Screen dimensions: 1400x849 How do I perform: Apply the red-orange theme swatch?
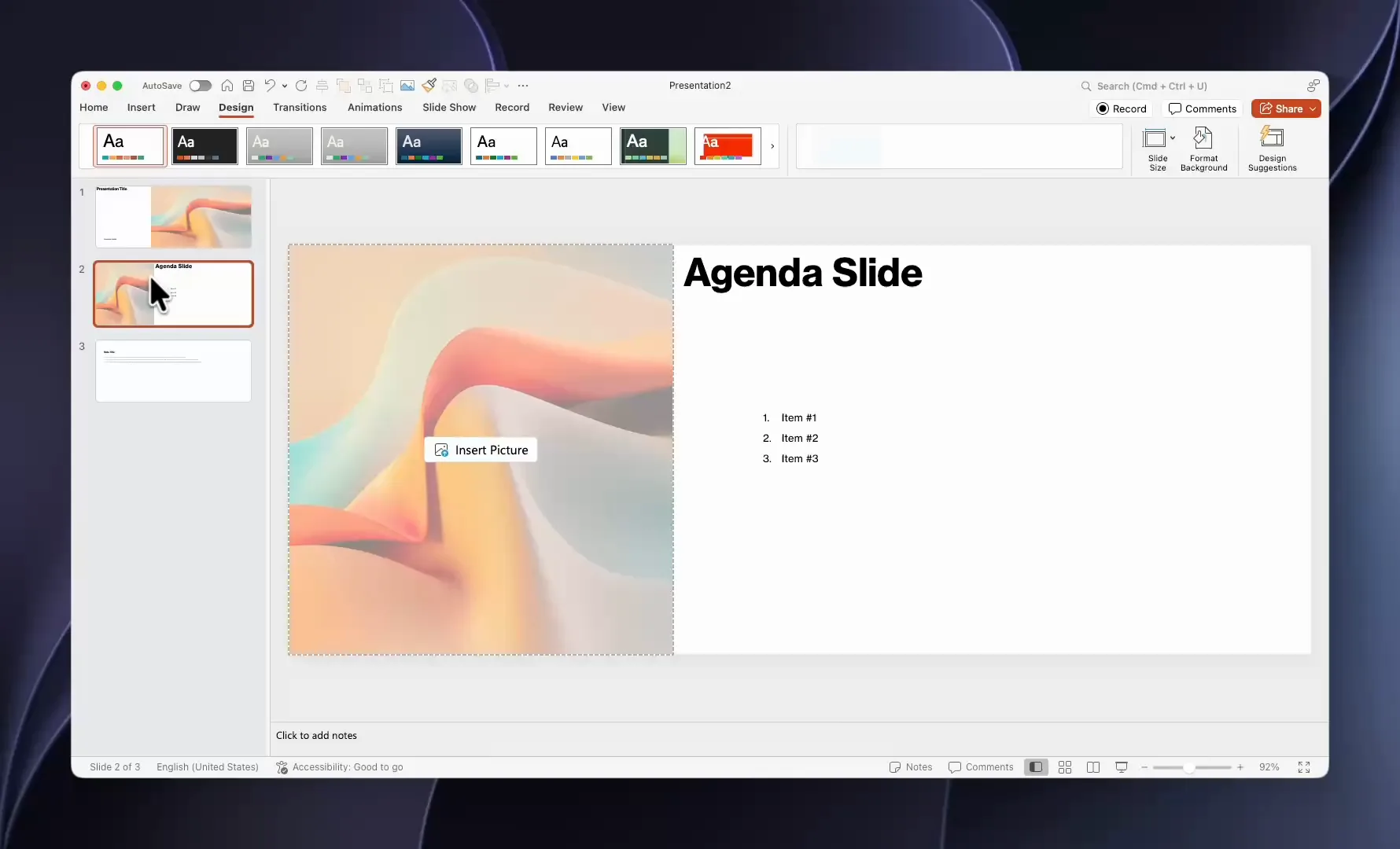pyautogui.click(x=728, y=146)
